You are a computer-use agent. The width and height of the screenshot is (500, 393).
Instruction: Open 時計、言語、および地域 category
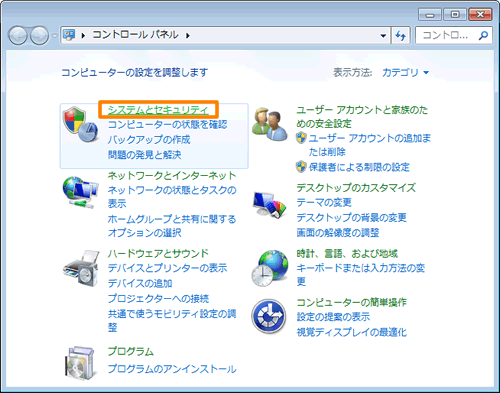(347, 254)
